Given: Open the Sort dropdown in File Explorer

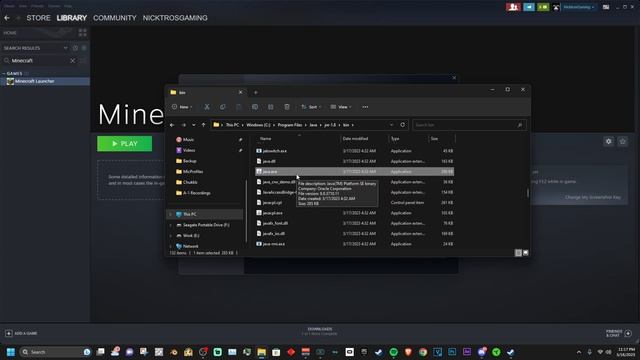Looking at the screenshot, I should [x=311, y=107].
